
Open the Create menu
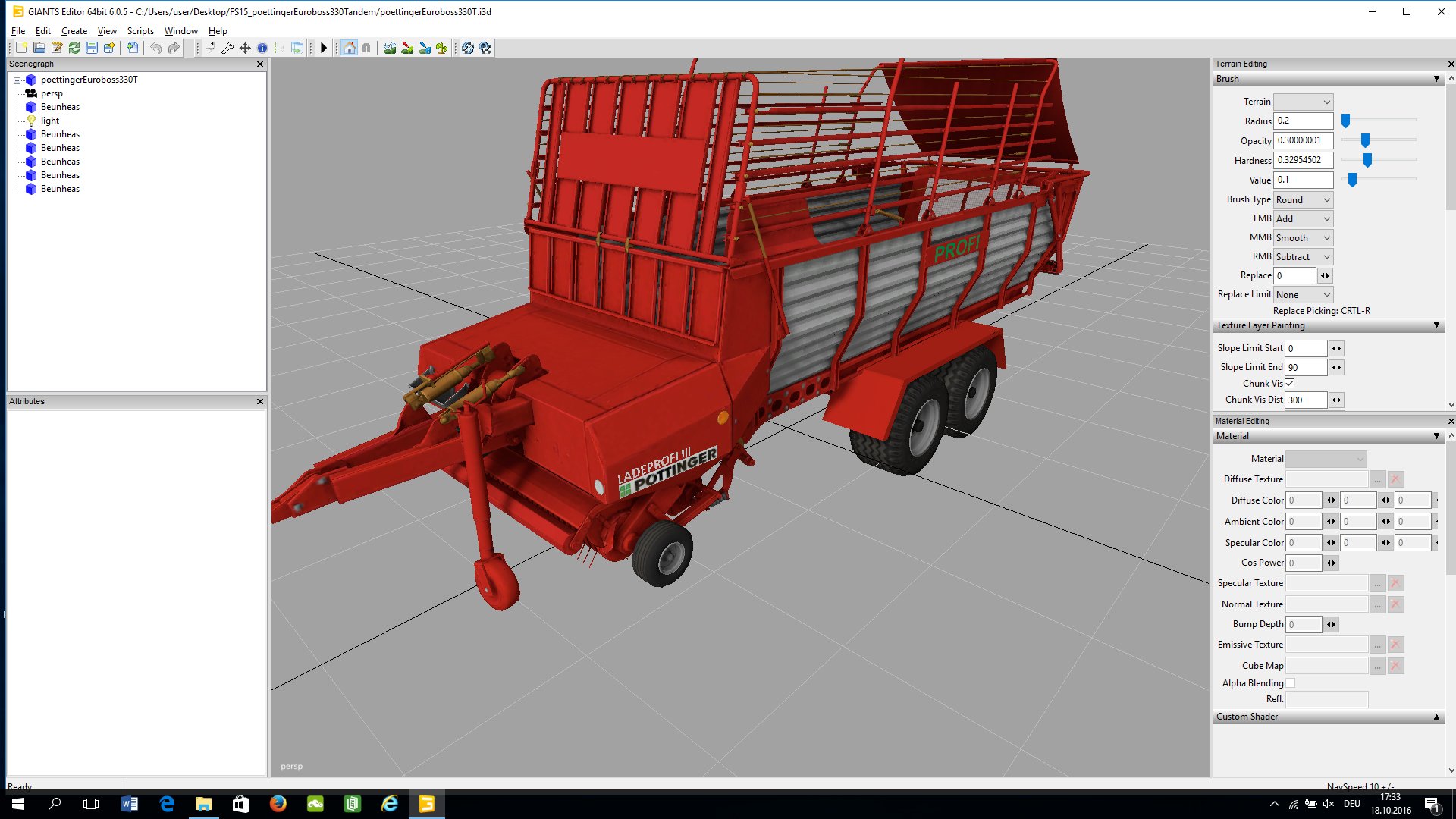(x=74, y=31)
